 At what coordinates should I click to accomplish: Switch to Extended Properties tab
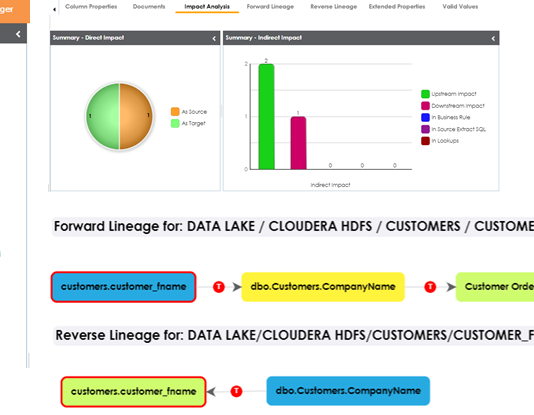point(397,6)
